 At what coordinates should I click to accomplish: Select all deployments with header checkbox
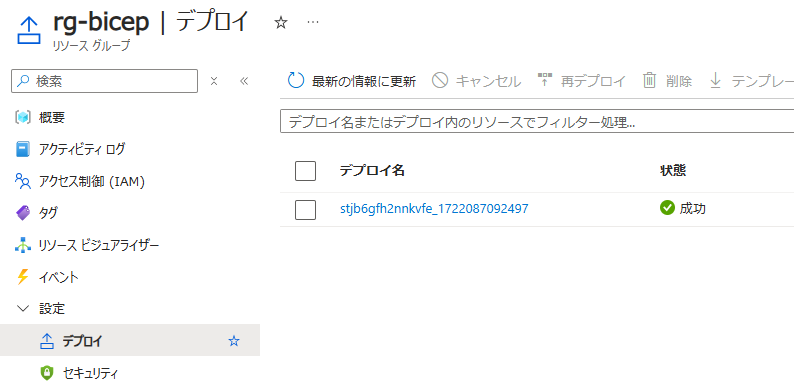pos(305,171)
